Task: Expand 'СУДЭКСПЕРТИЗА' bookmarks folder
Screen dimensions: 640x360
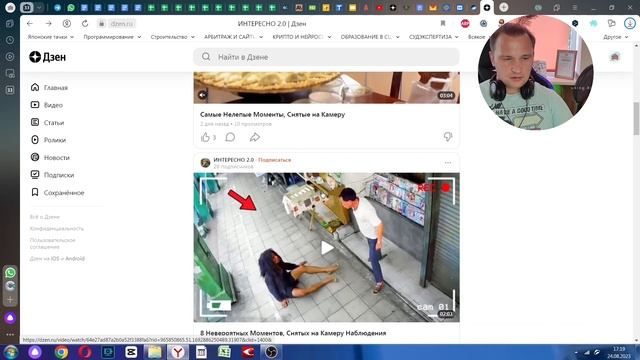Action: tap(433, 37)
